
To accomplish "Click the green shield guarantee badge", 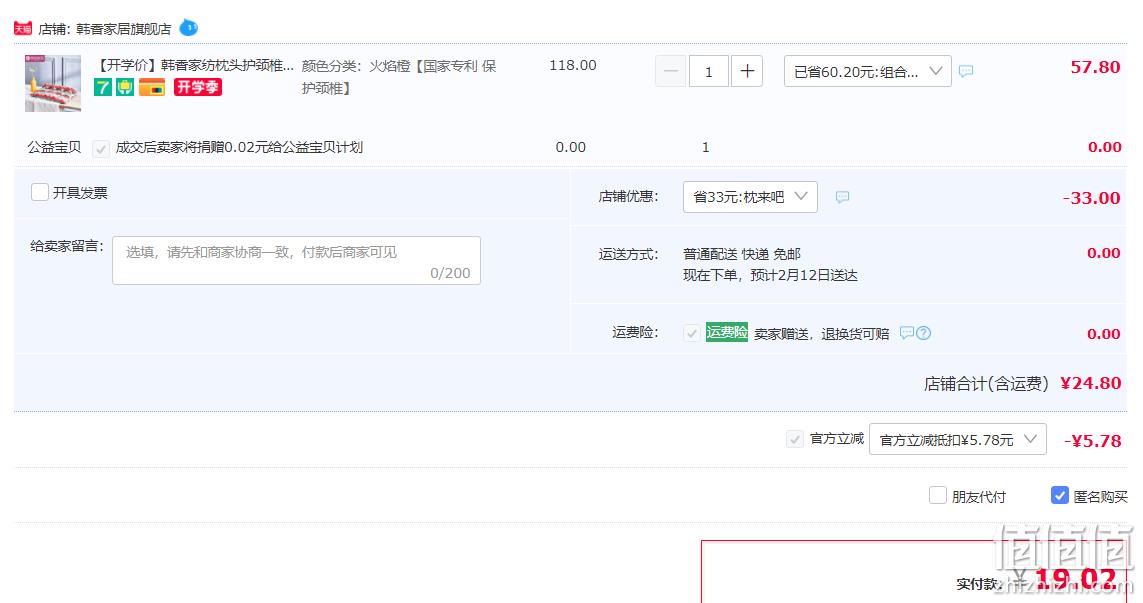I will click(x=125, y=87).
